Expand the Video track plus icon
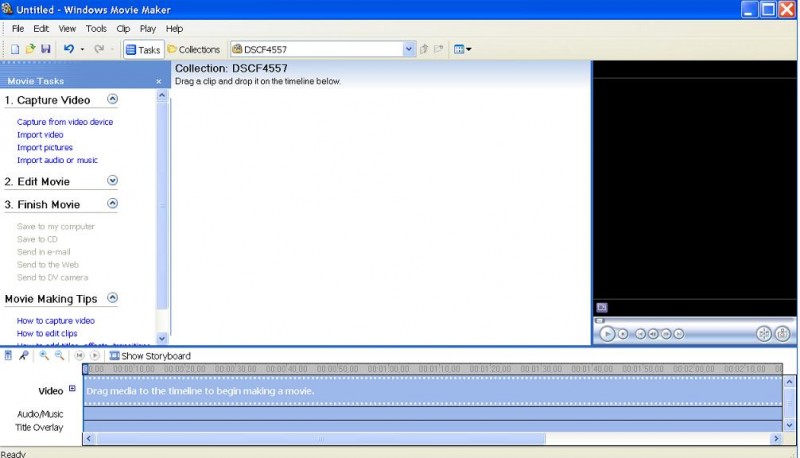This screenshot has width=800, height=458. (72, 389)
